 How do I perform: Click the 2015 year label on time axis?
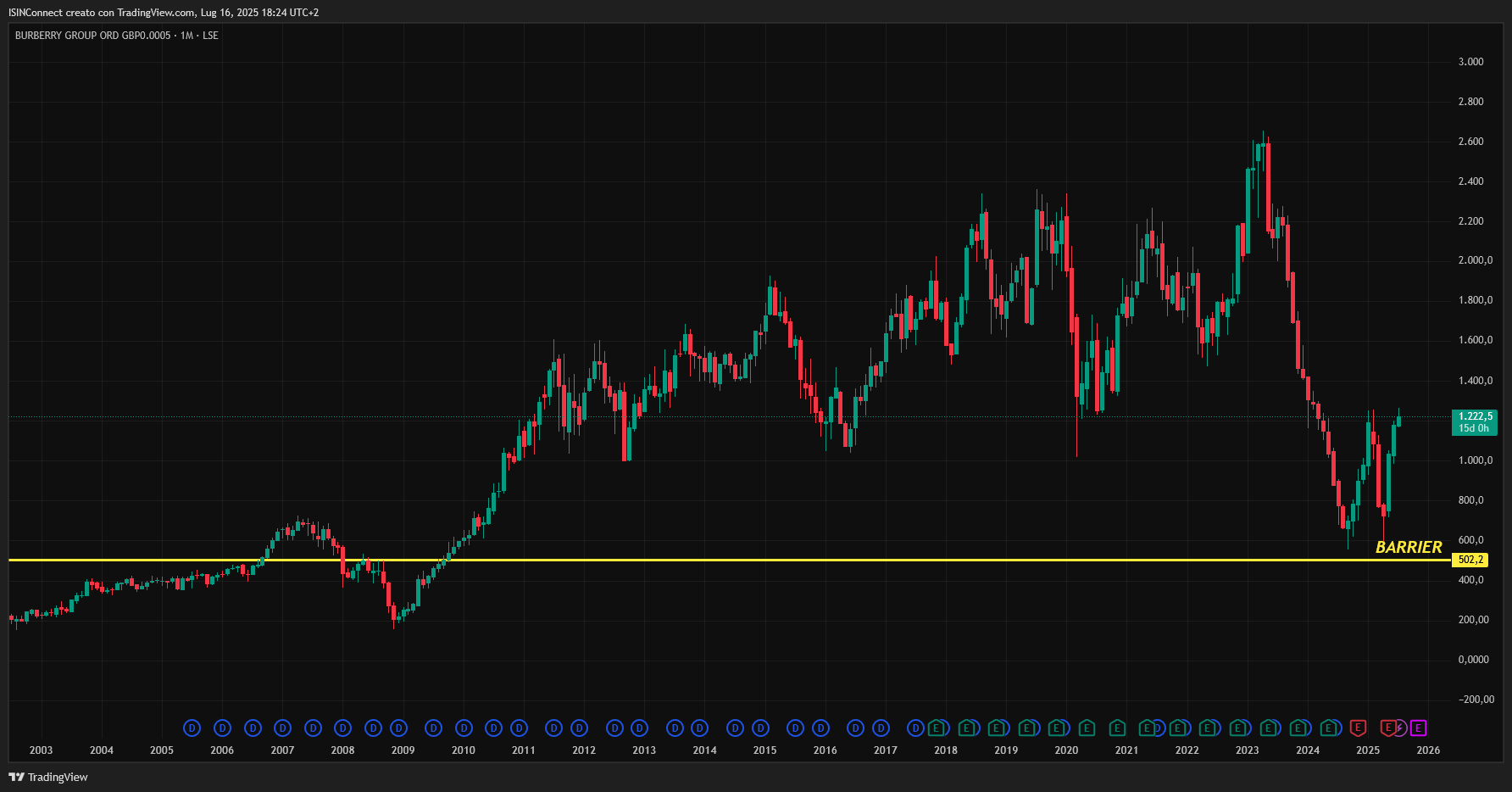(x=764, y=750)
